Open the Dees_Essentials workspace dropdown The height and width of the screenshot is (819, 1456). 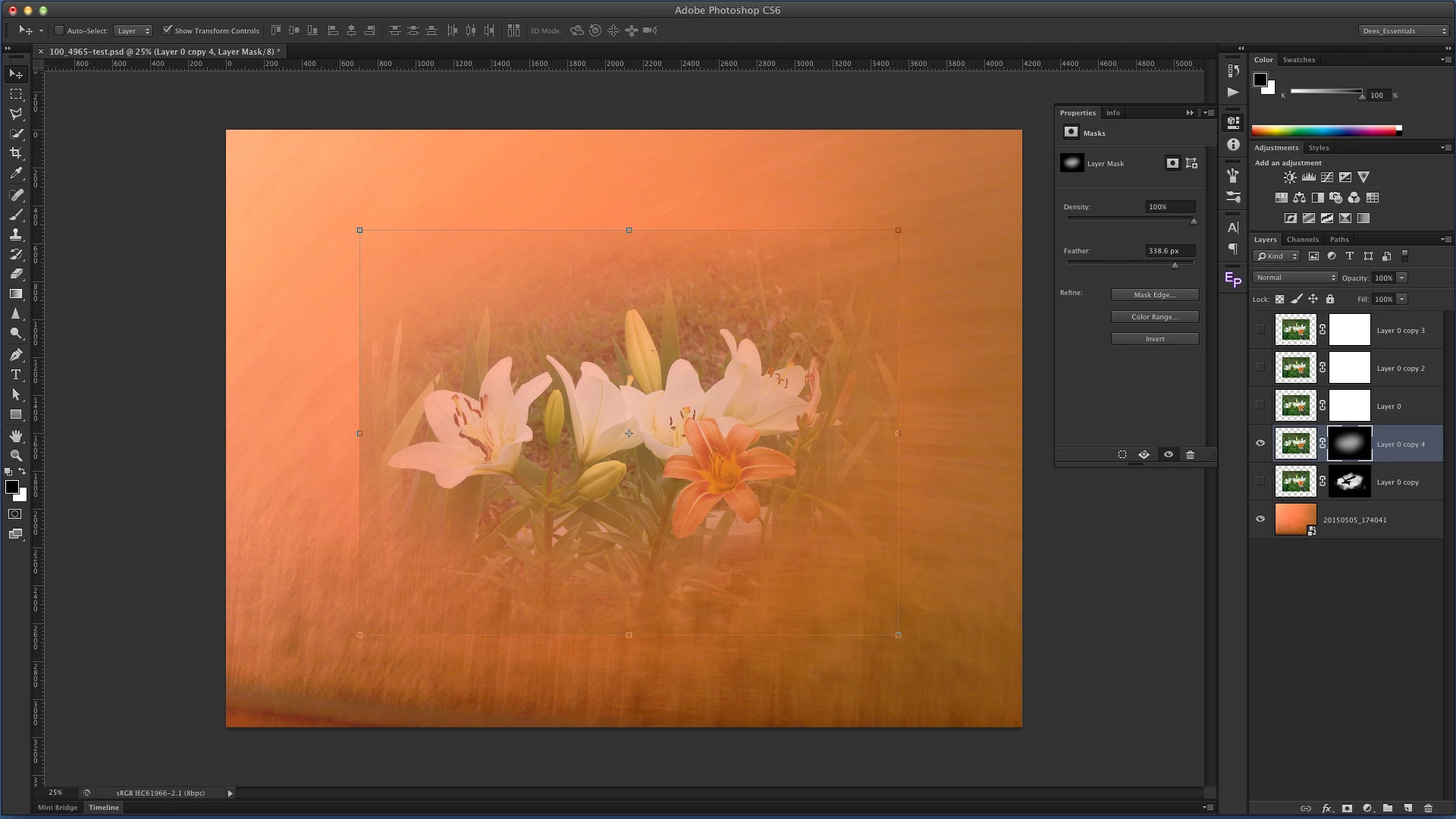point(1403,31)
